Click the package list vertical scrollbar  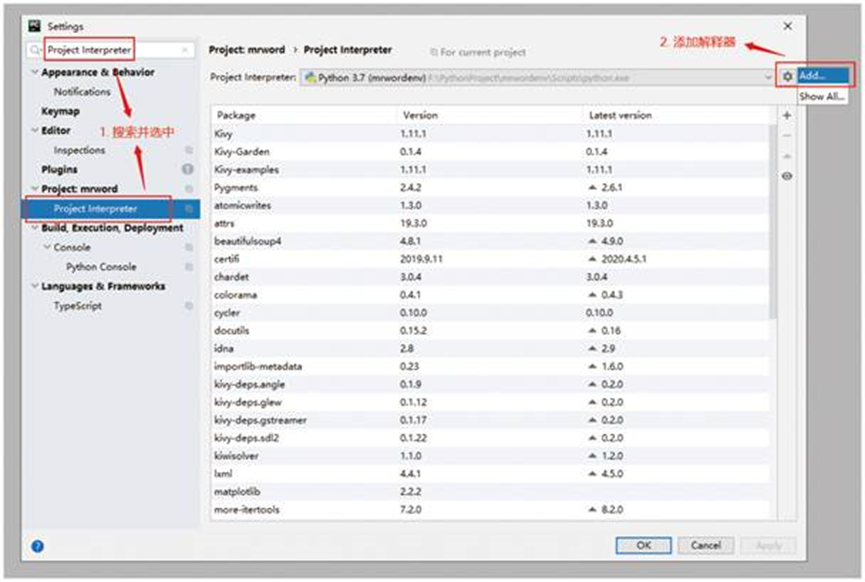pos(773,221)
